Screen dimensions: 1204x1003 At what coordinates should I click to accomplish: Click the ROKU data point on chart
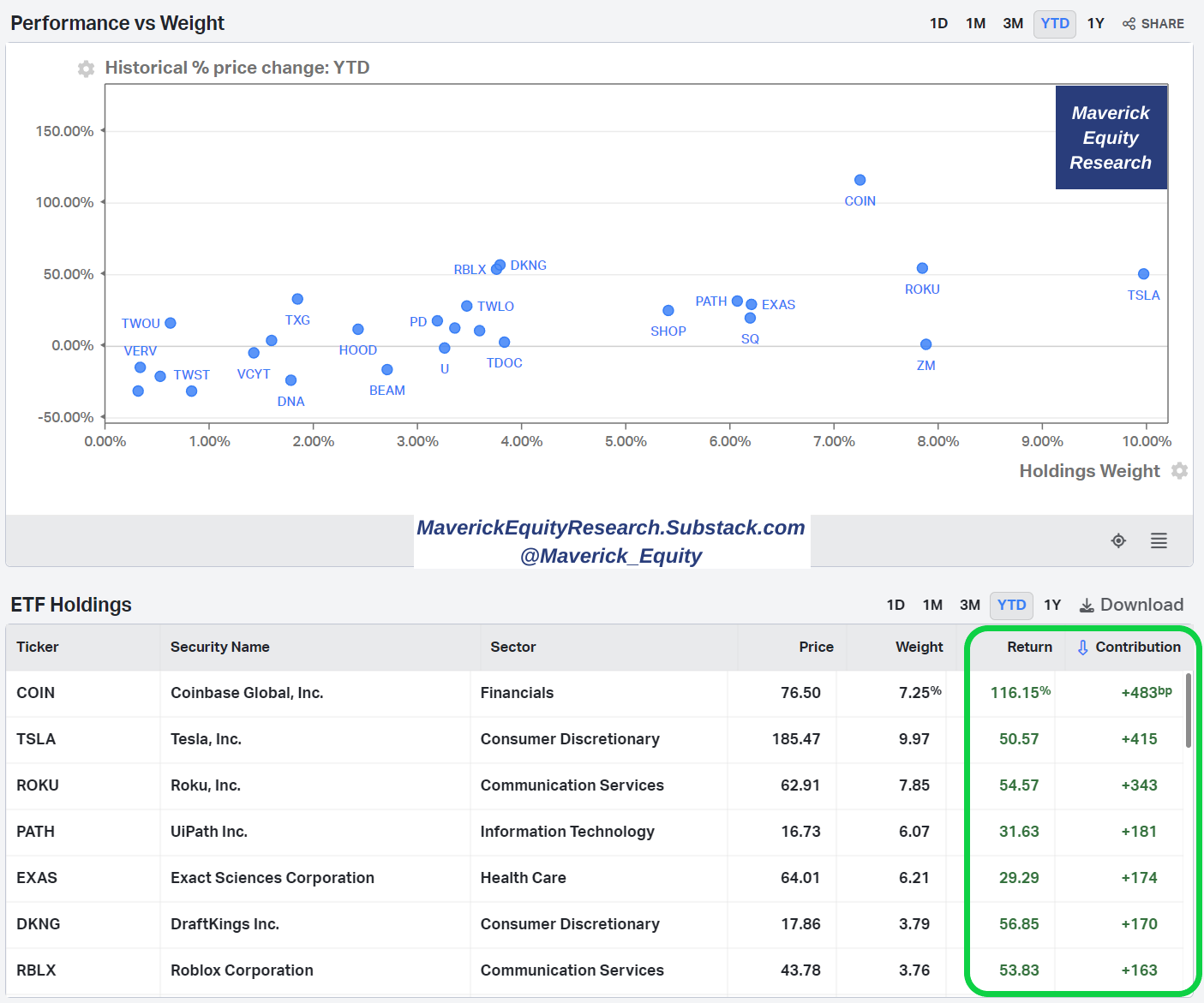click(x=922, y=268)
